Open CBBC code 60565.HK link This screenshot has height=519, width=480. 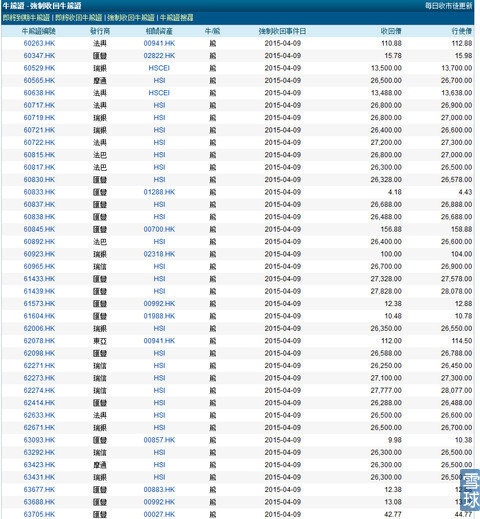[x=39, y=80]
